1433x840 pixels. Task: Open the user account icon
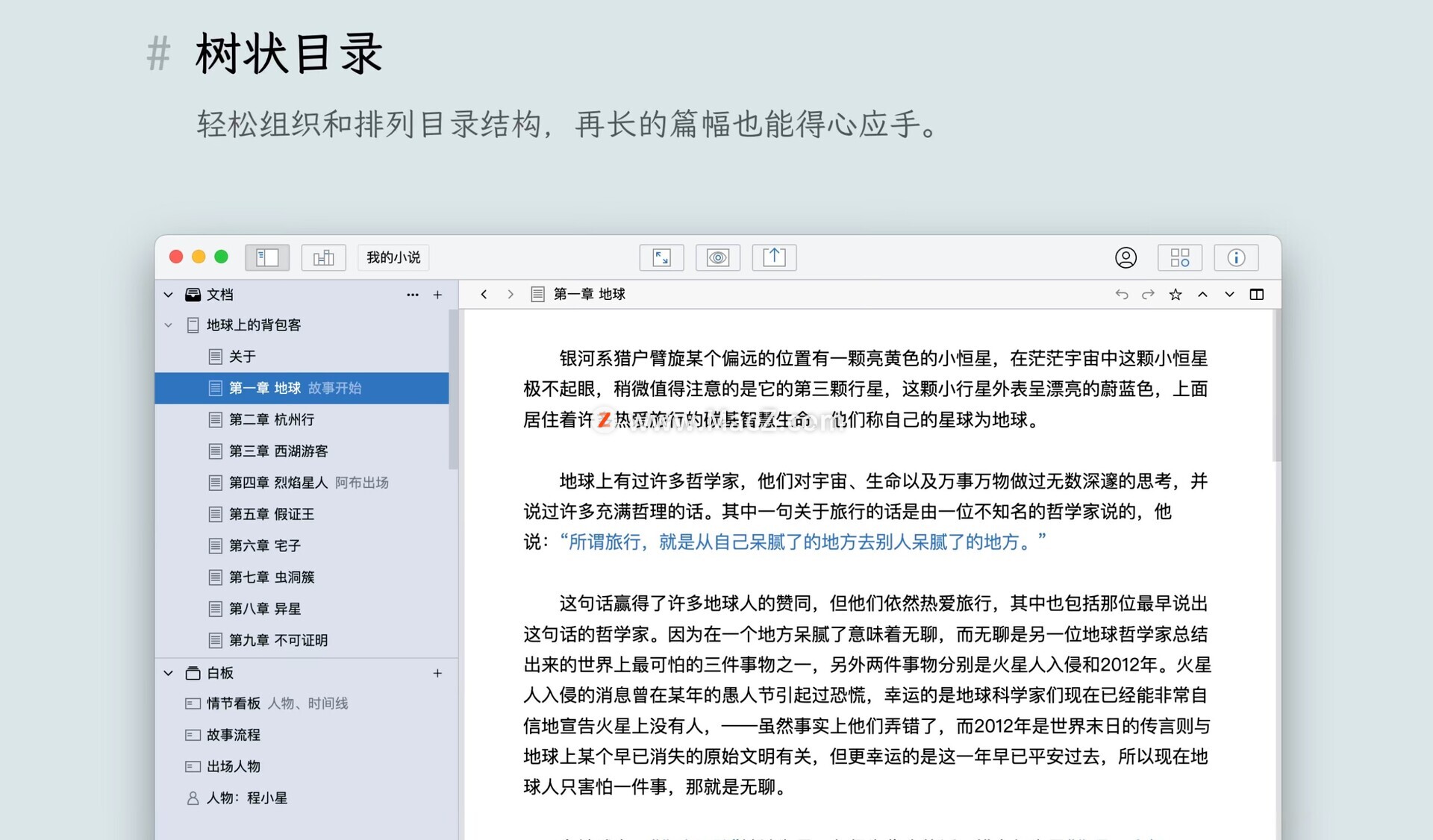[x=1126, y=257]
